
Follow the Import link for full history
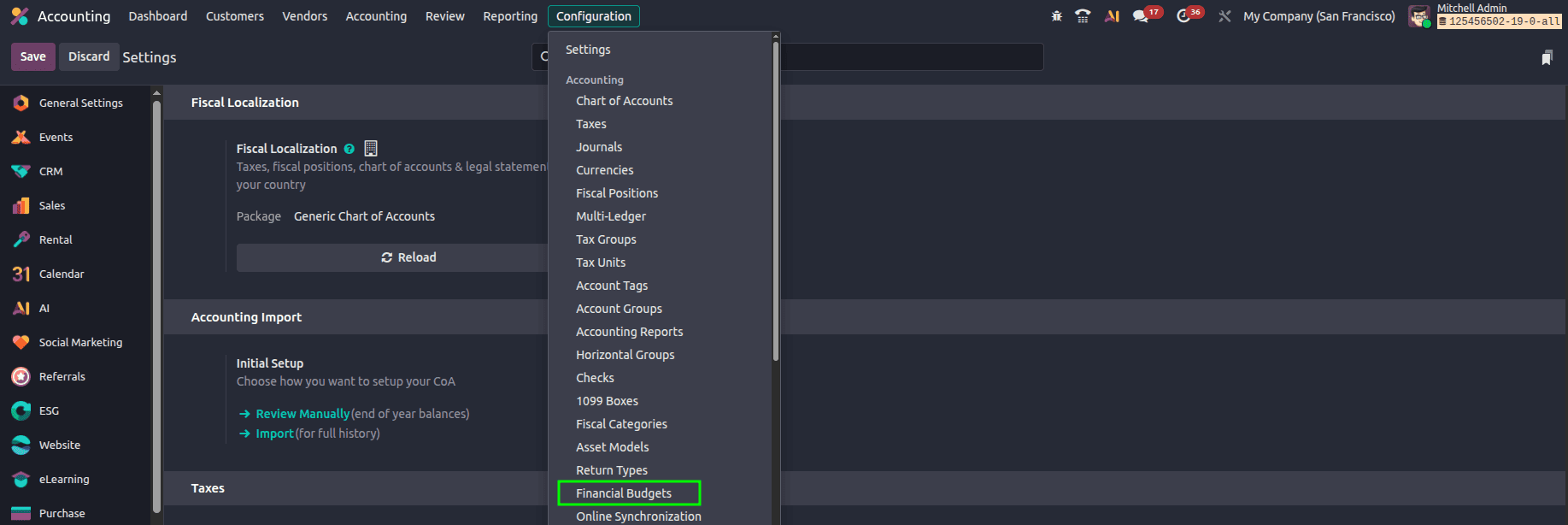point(274,434)
